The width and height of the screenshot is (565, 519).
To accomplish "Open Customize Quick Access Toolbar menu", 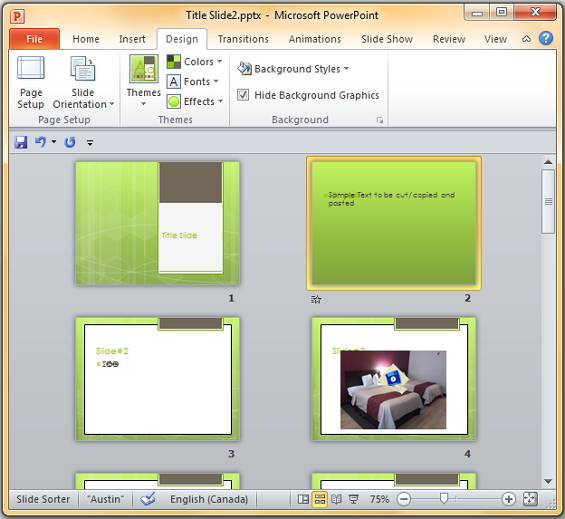I will (x=90, y=143).
